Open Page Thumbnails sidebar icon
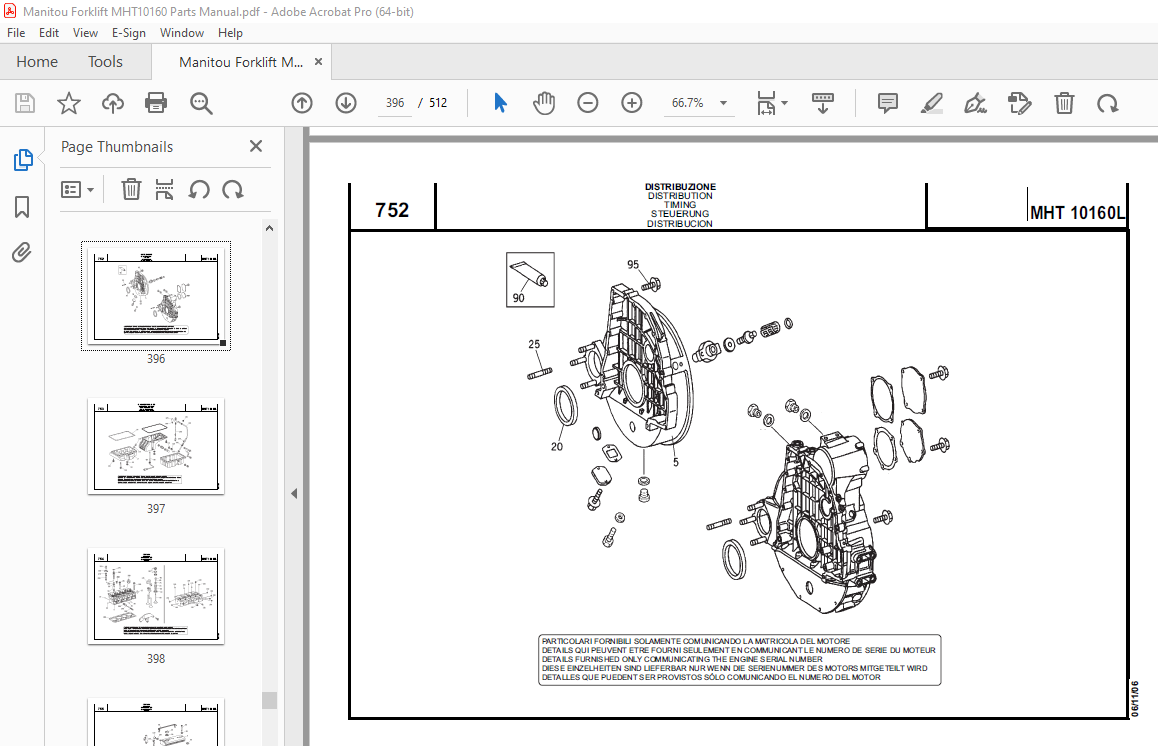Screen dimensions: 1158x746 [23, 160]
